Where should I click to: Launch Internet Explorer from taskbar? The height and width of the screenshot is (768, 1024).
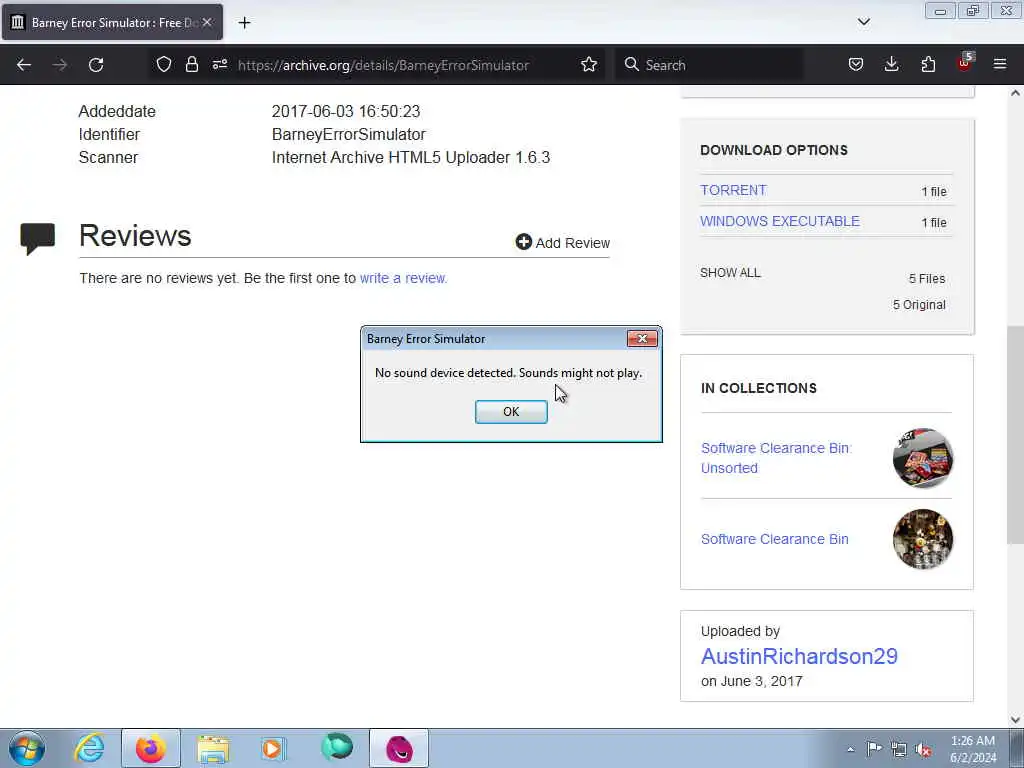(x=89, y=748)
